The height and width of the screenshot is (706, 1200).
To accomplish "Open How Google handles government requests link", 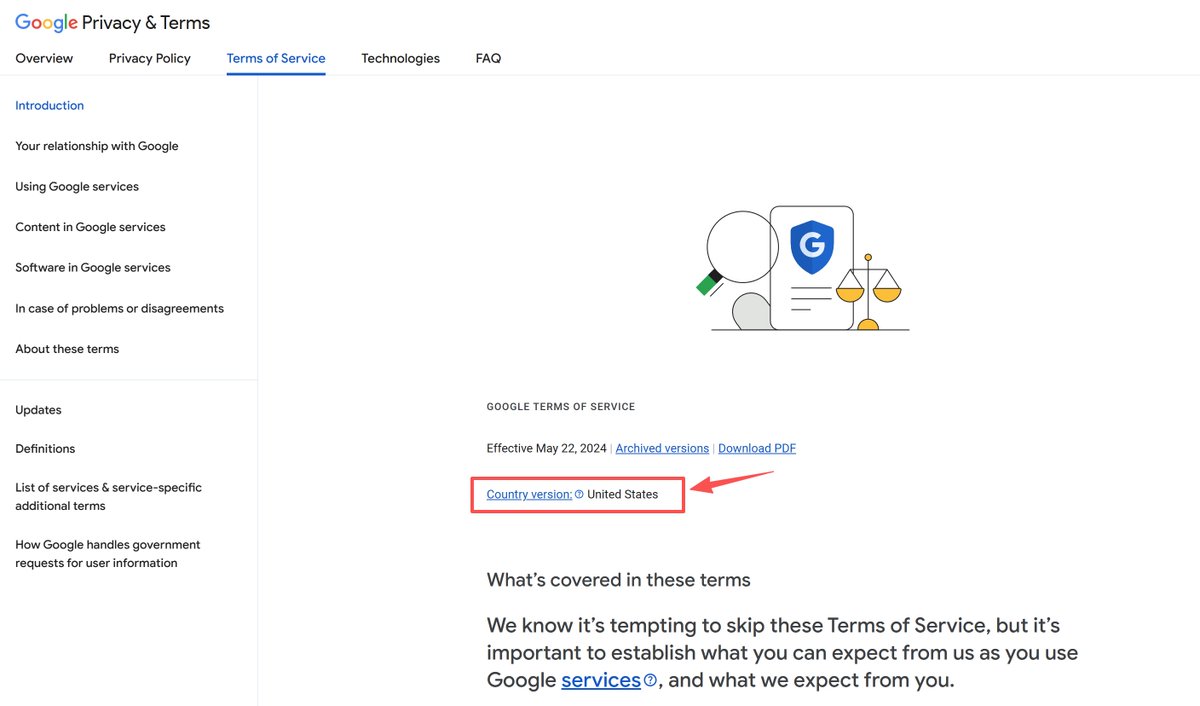I will pyautogui.click(x=108, y=554).
